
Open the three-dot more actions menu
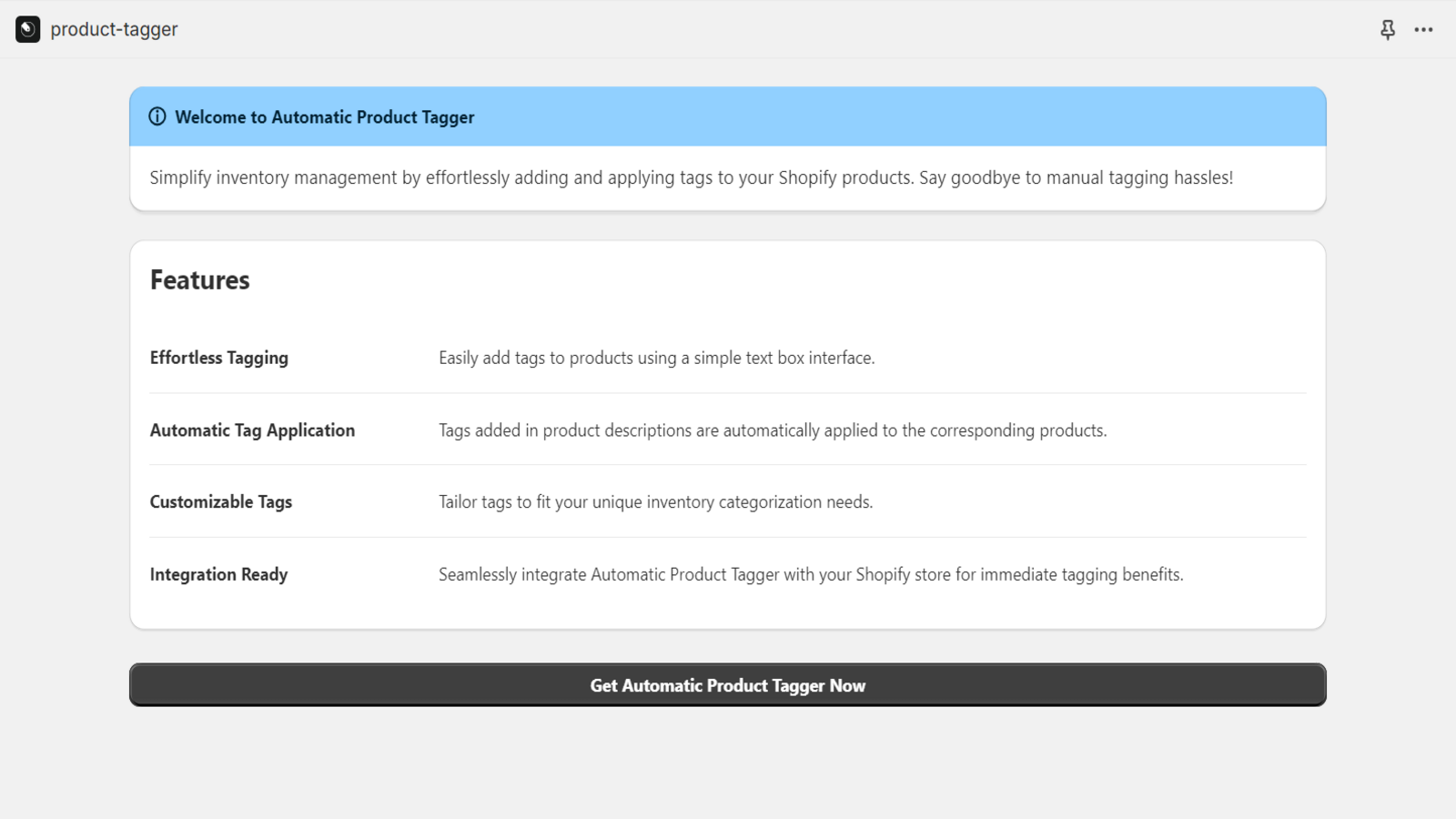[1423, 30]
